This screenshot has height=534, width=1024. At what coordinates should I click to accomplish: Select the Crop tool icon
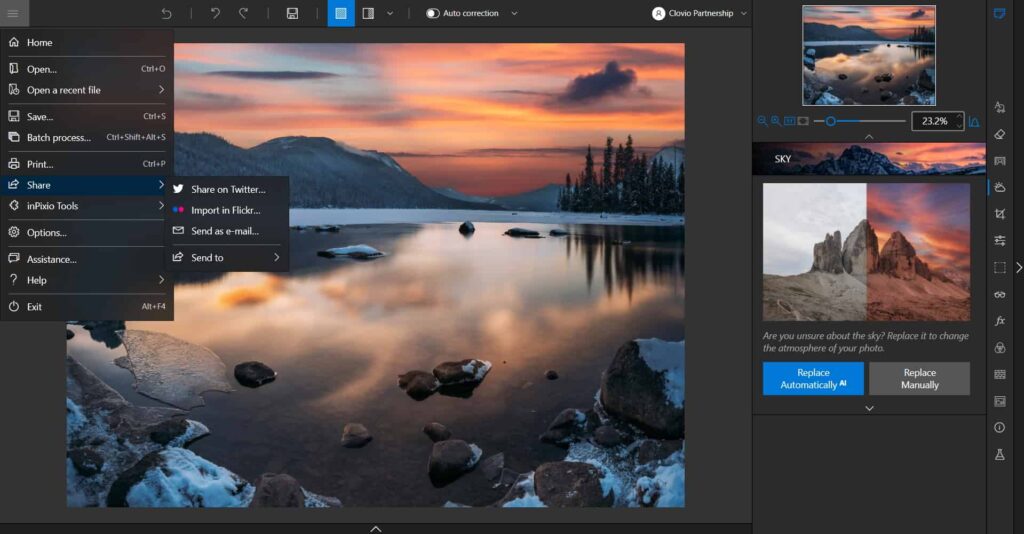pos(1000,214)
